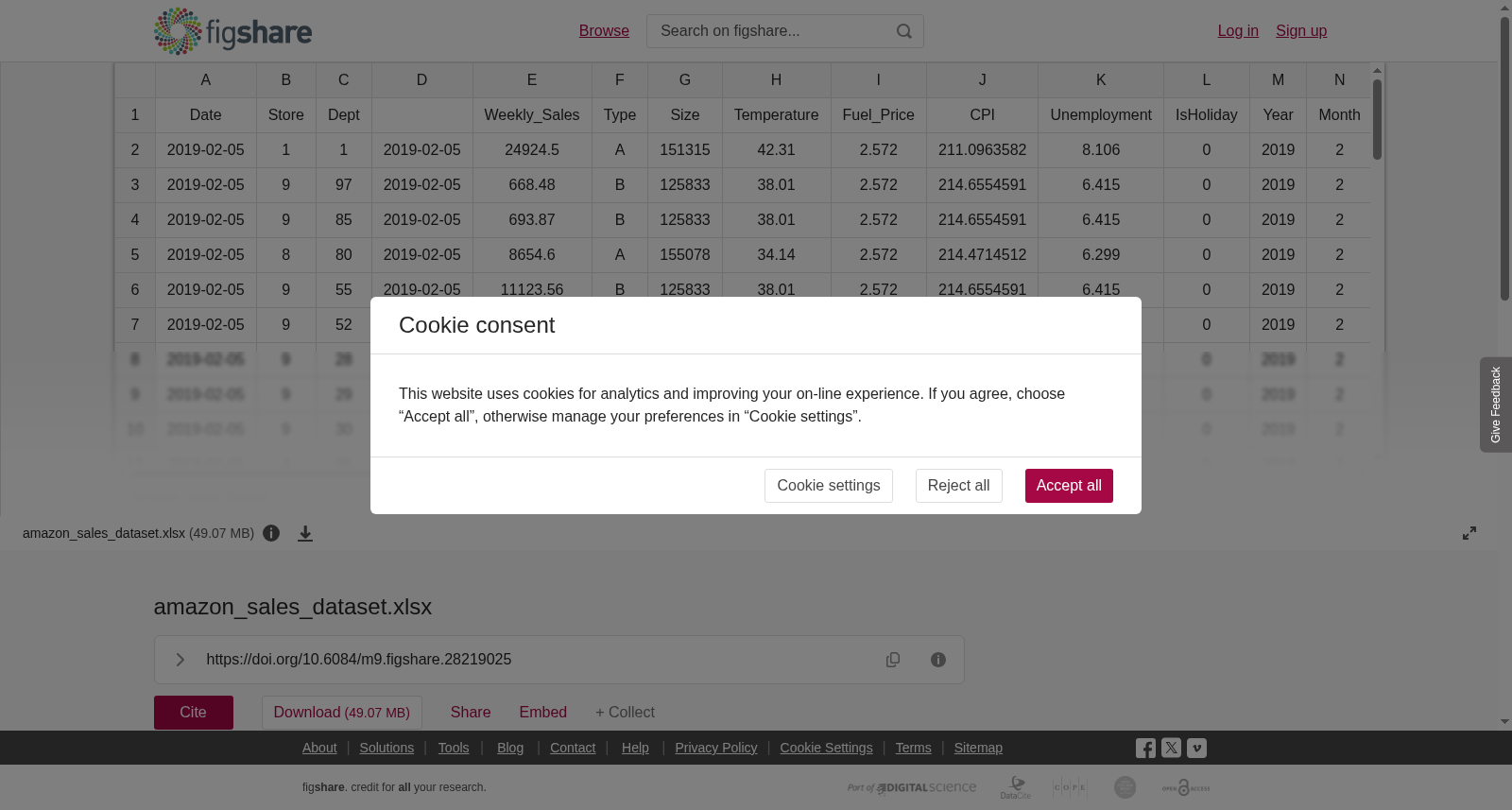Open figshare X (Twitter) icon
Screen dimensions: 1512x810
1171,748
